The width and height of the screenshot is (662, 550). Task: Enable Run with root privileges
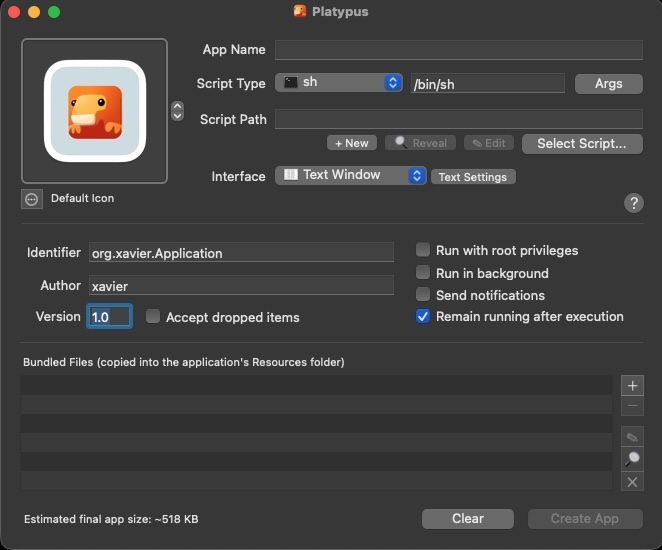click(424, 251)
